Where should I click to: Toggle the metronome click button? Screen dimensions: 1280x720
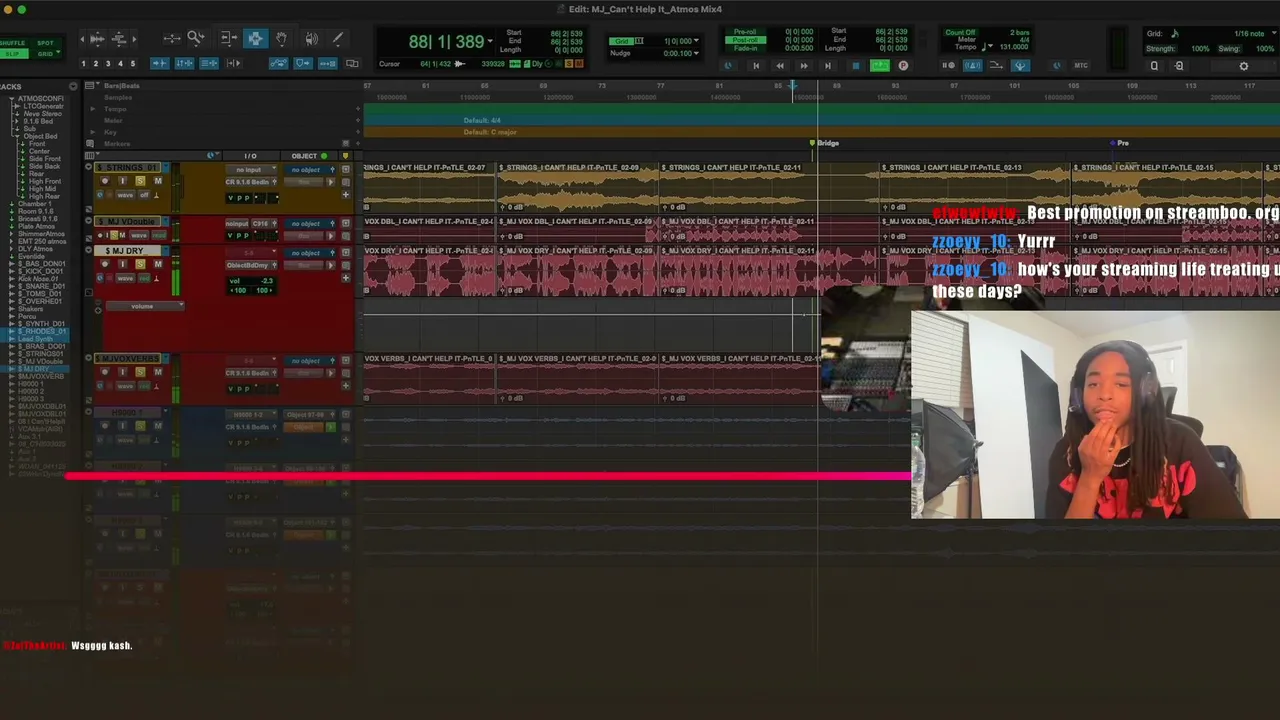click(972, 66)
